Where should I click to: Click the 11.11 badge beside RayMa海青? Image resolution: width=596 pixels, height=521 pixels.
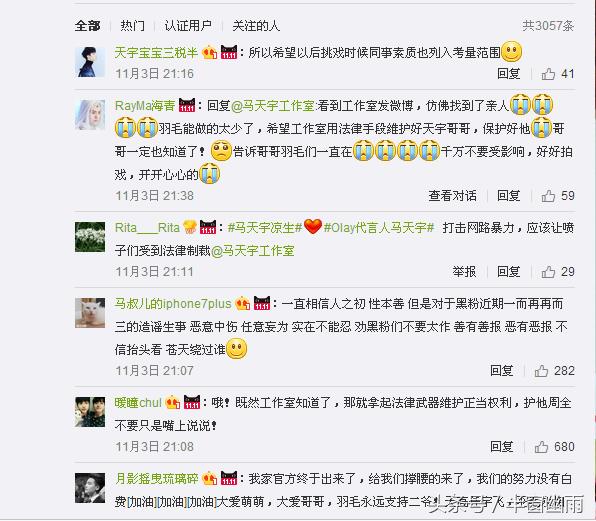(x=187, y=105)
